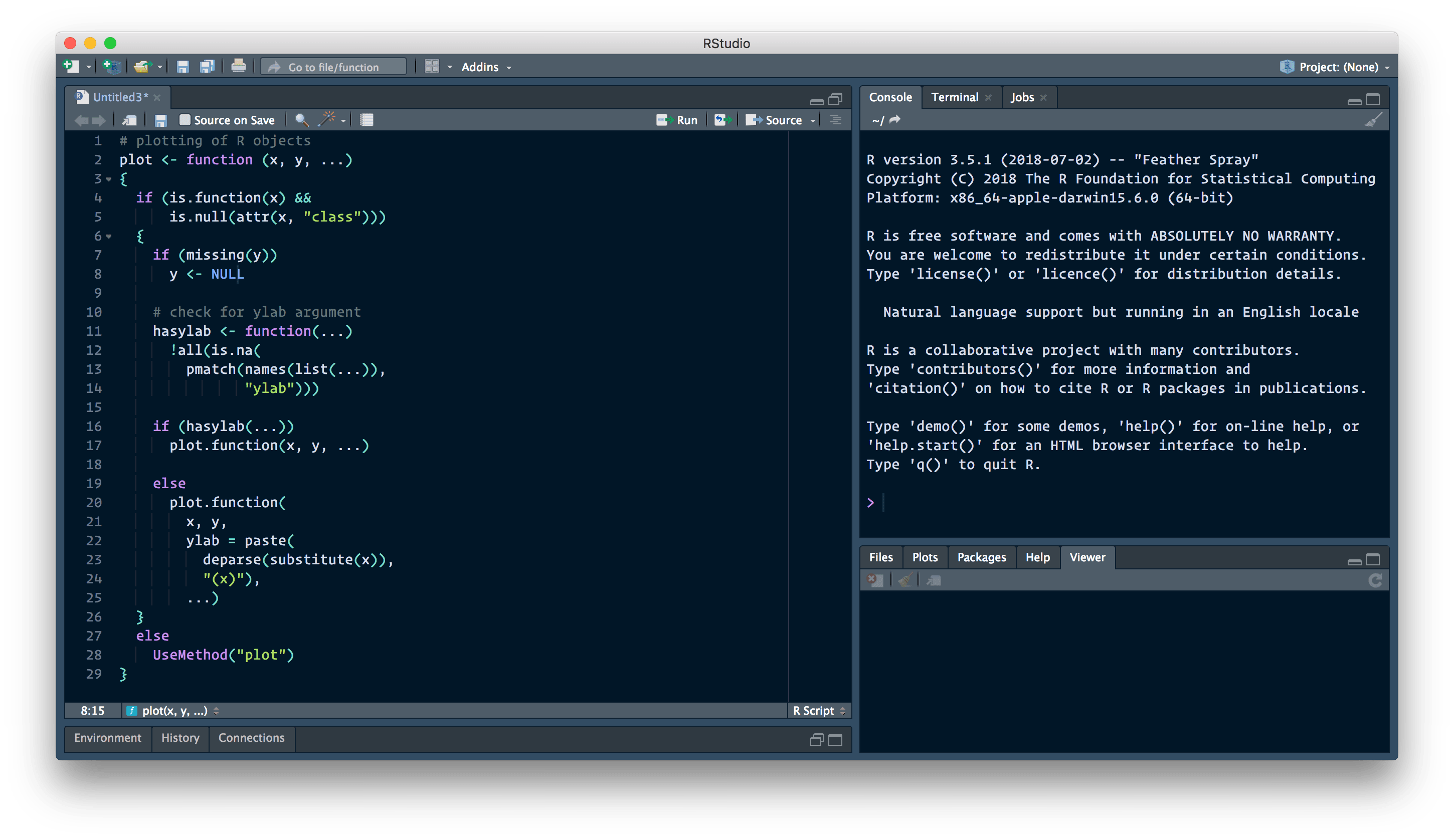Click the Run button
Viewport: 1454px width, 840px height.
point(678,120)
